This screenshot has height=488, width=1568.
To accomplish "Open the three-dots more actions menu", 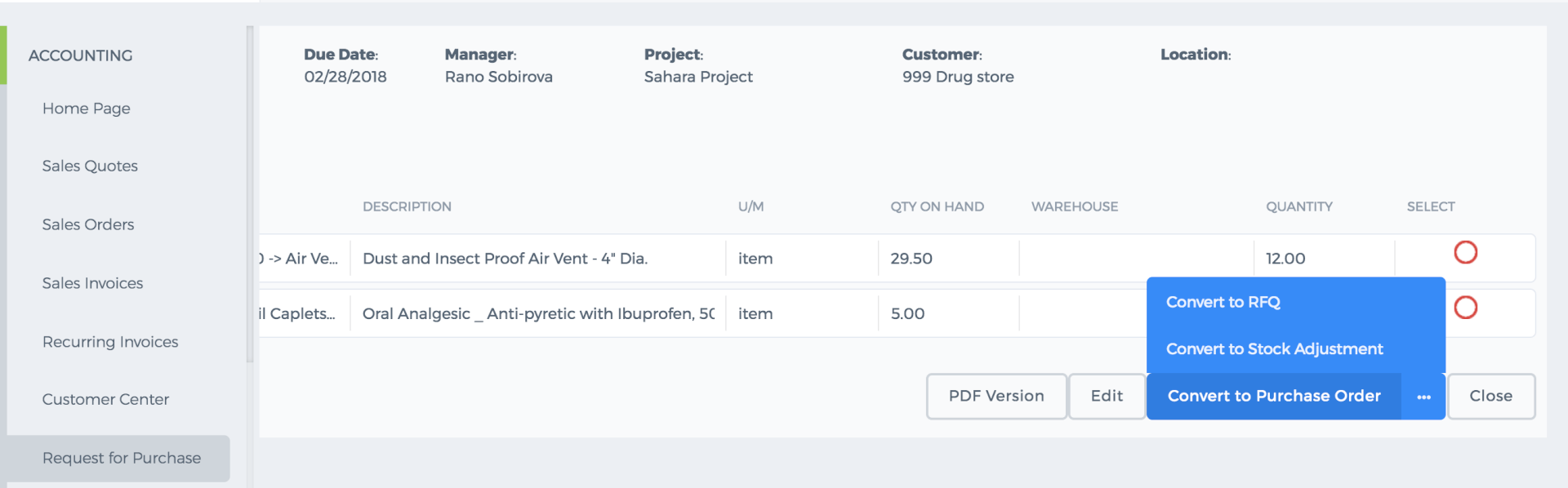I will coord(1423,397).
